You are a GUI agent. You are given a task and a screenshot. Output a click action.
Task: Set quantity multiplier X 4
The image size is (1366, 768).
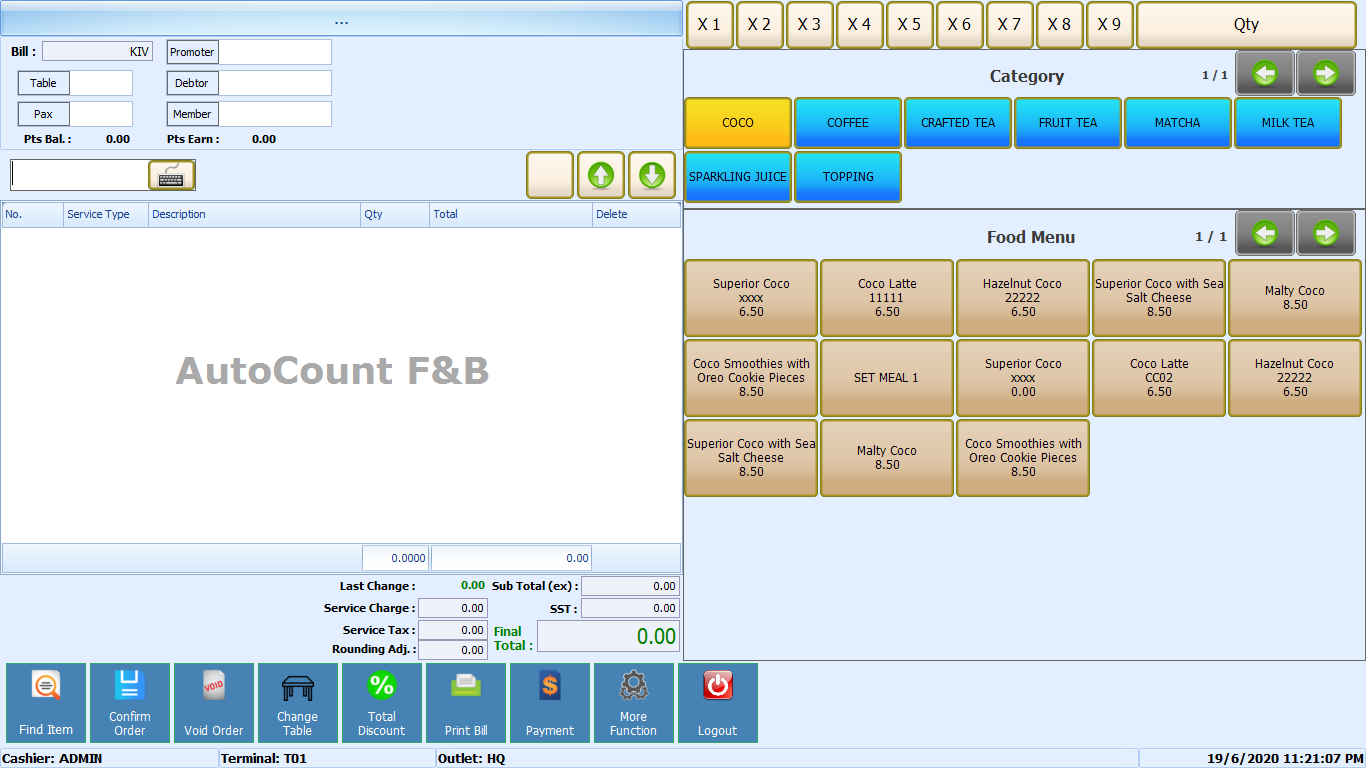(860, 25)
